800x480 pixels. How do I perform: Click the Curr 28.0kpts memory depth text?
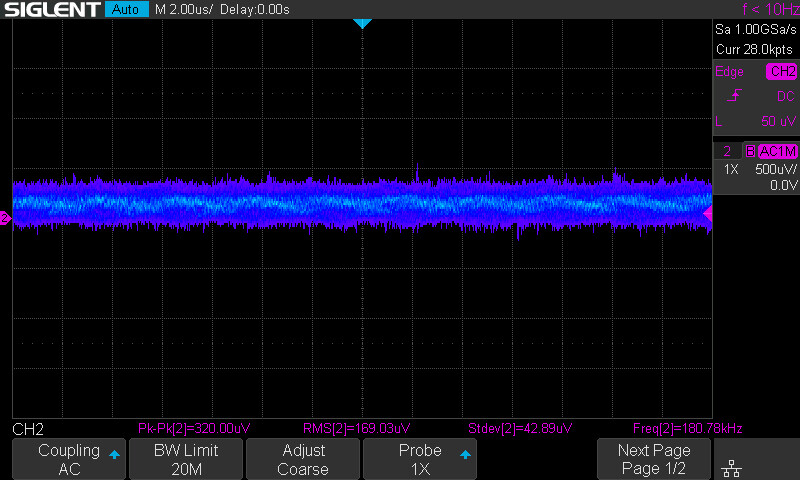754,49
